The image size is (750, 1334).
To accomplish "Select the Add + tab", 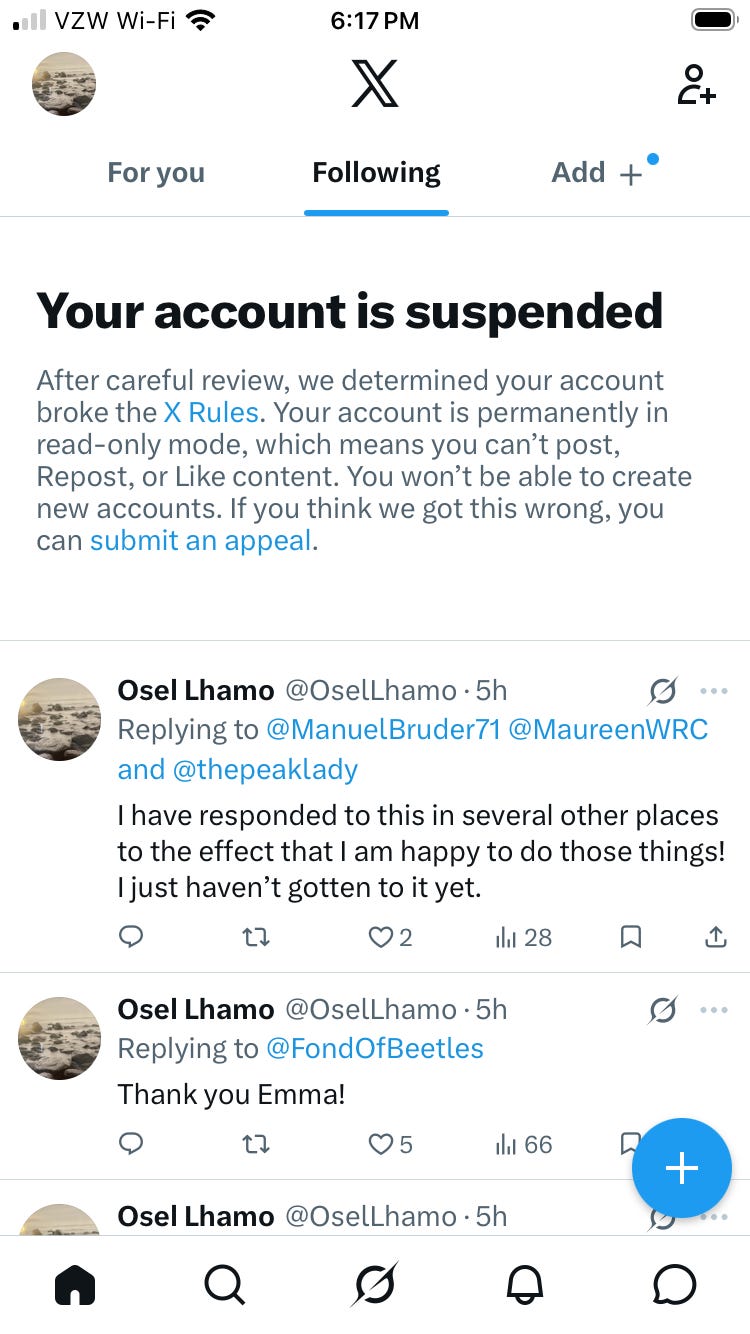I will pos(597,173).
